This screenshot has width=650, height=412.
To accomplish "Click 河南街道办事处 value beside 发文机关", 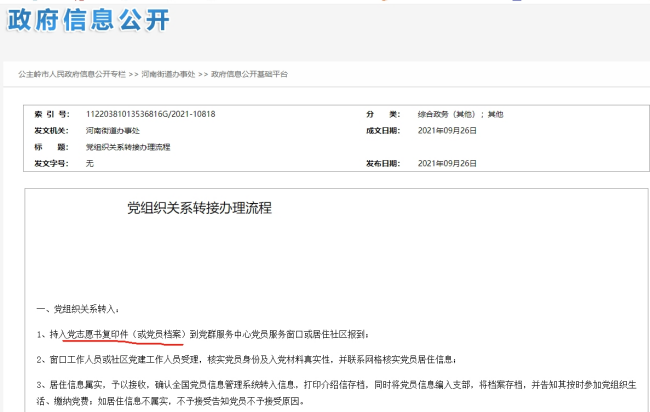I will pyautogui.click(x=112, y=130).
